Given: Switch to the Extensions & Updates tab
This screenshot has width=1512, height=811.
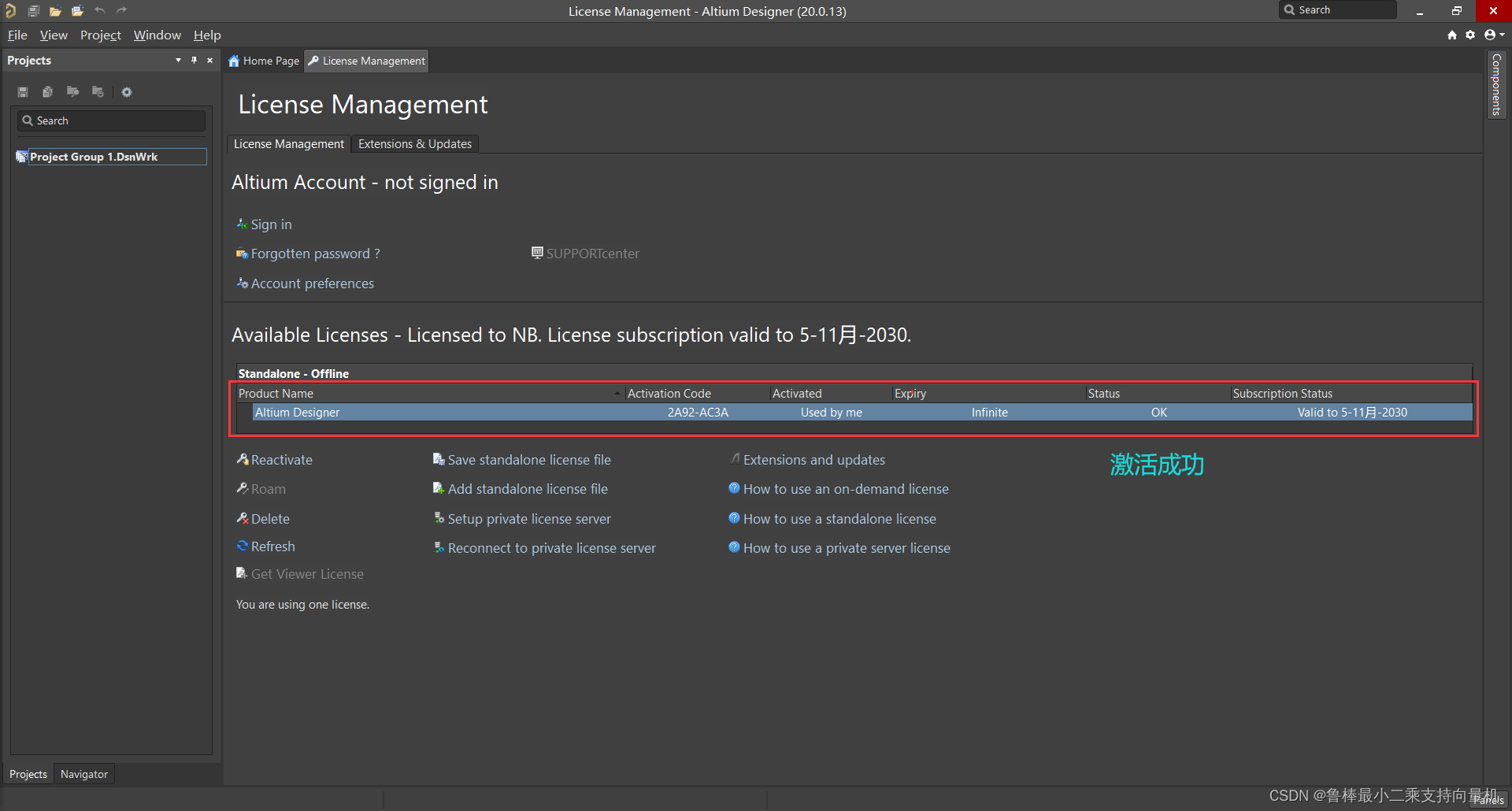Looking at the screenshot, I should 415,144.
